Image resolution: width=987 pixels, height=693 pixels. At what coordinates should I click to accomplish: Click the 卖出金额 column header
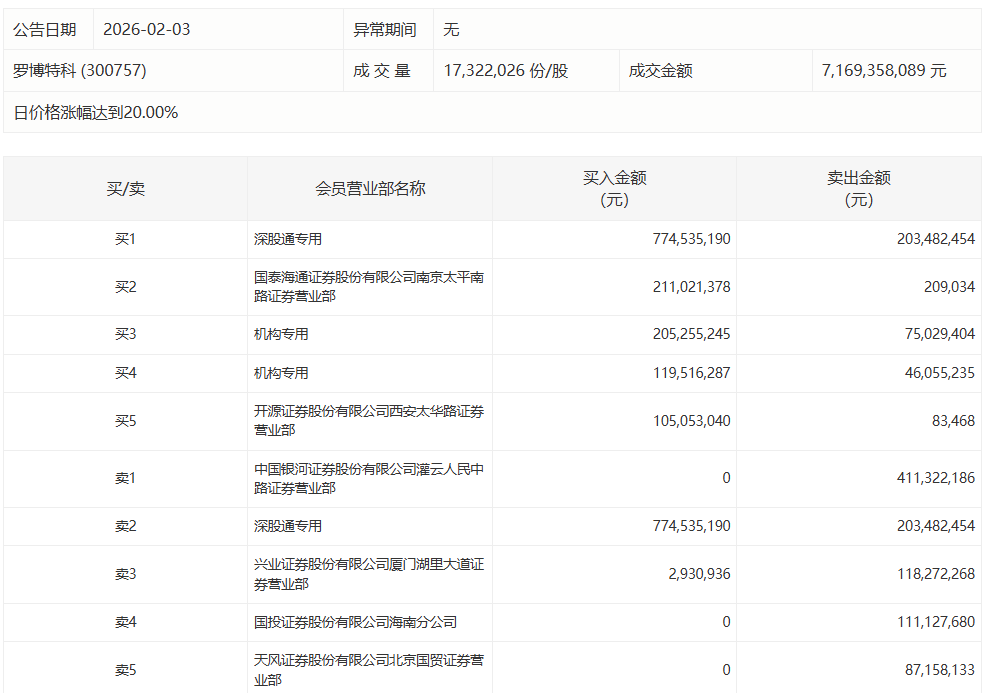pyautogui.click(x=858, y=188)
